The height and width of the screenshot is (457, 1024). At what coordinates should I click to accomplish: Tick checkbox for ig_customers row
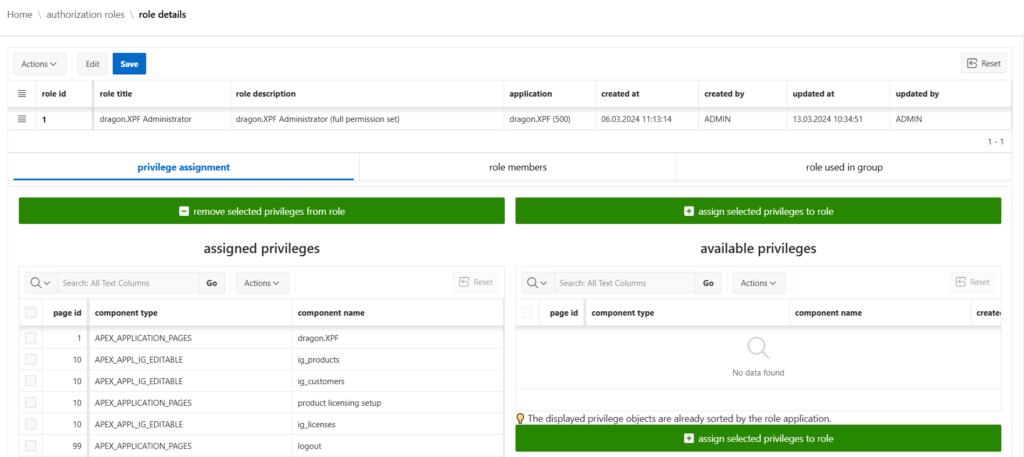31,381
